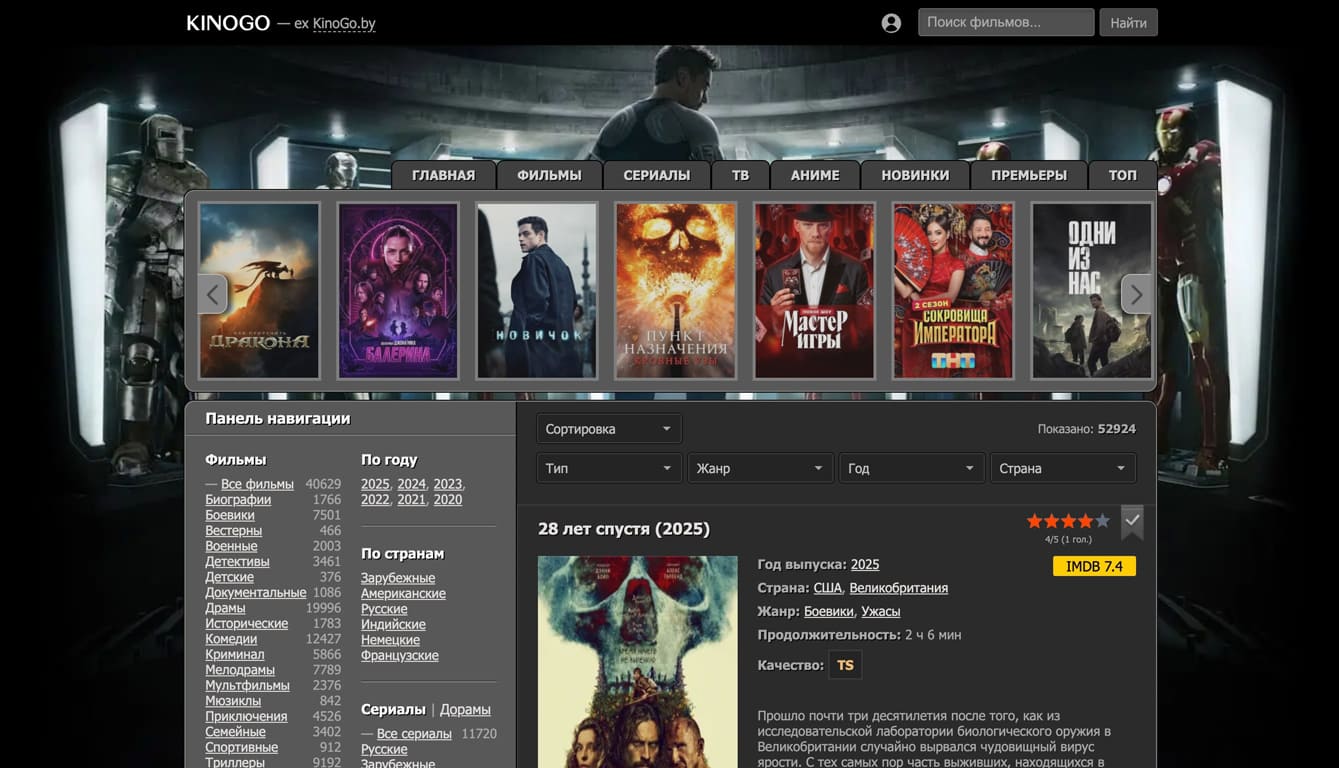Rate the movie with the fifth star
Screen dimensions: 1339x768
(1102, 521)
